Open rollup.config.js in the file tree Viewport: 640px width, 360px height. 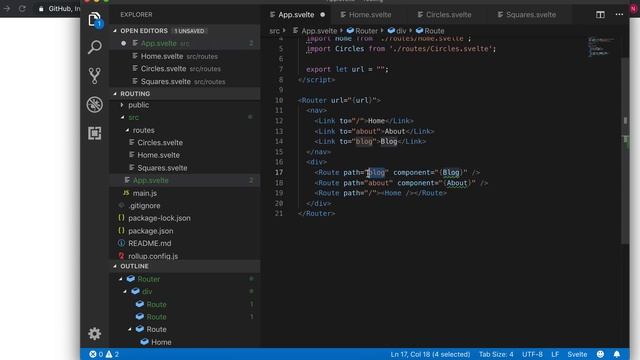(185, 256)
